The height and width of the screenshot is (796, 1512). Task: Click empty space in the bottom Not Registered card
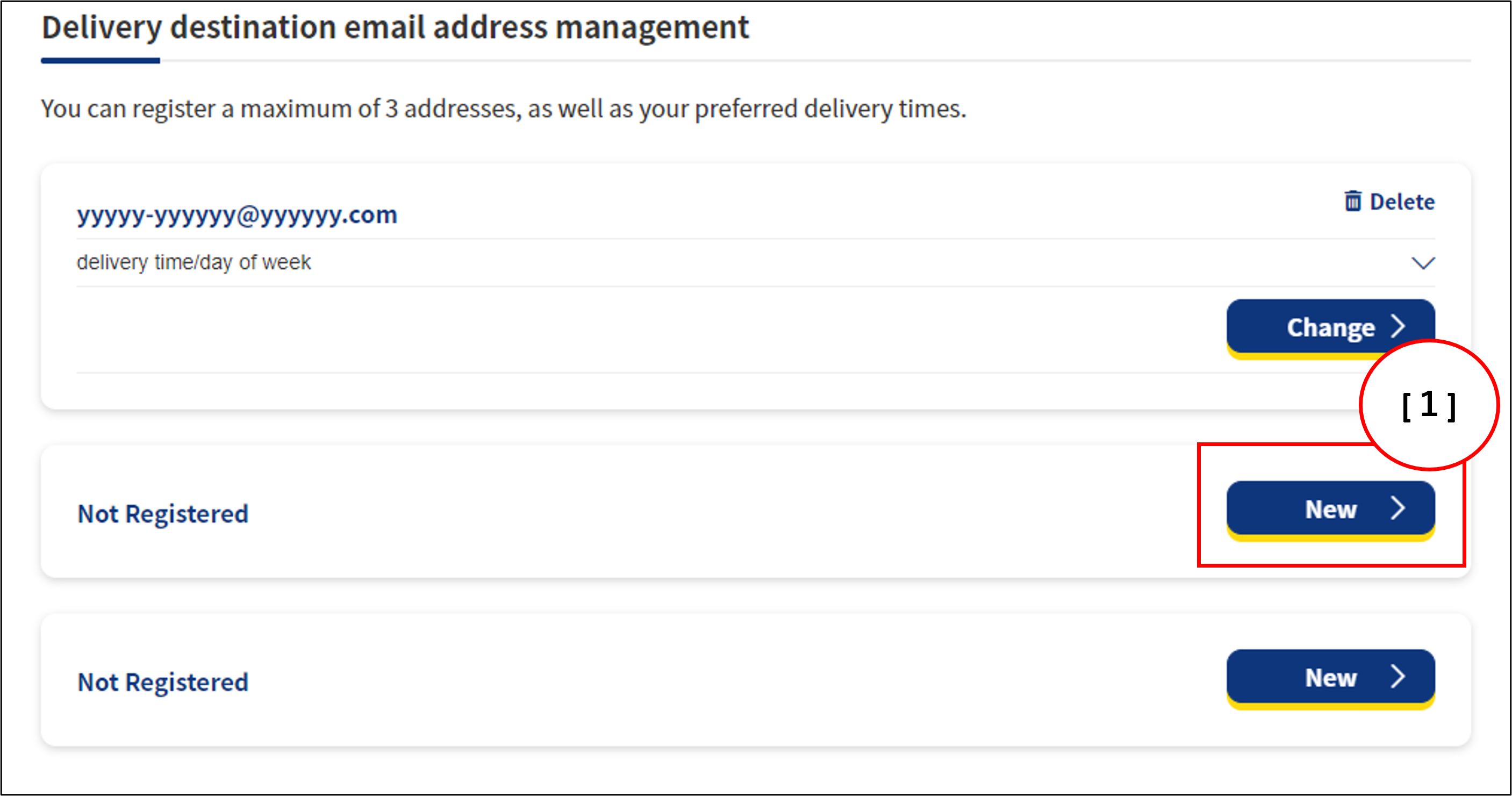(704, 681)
